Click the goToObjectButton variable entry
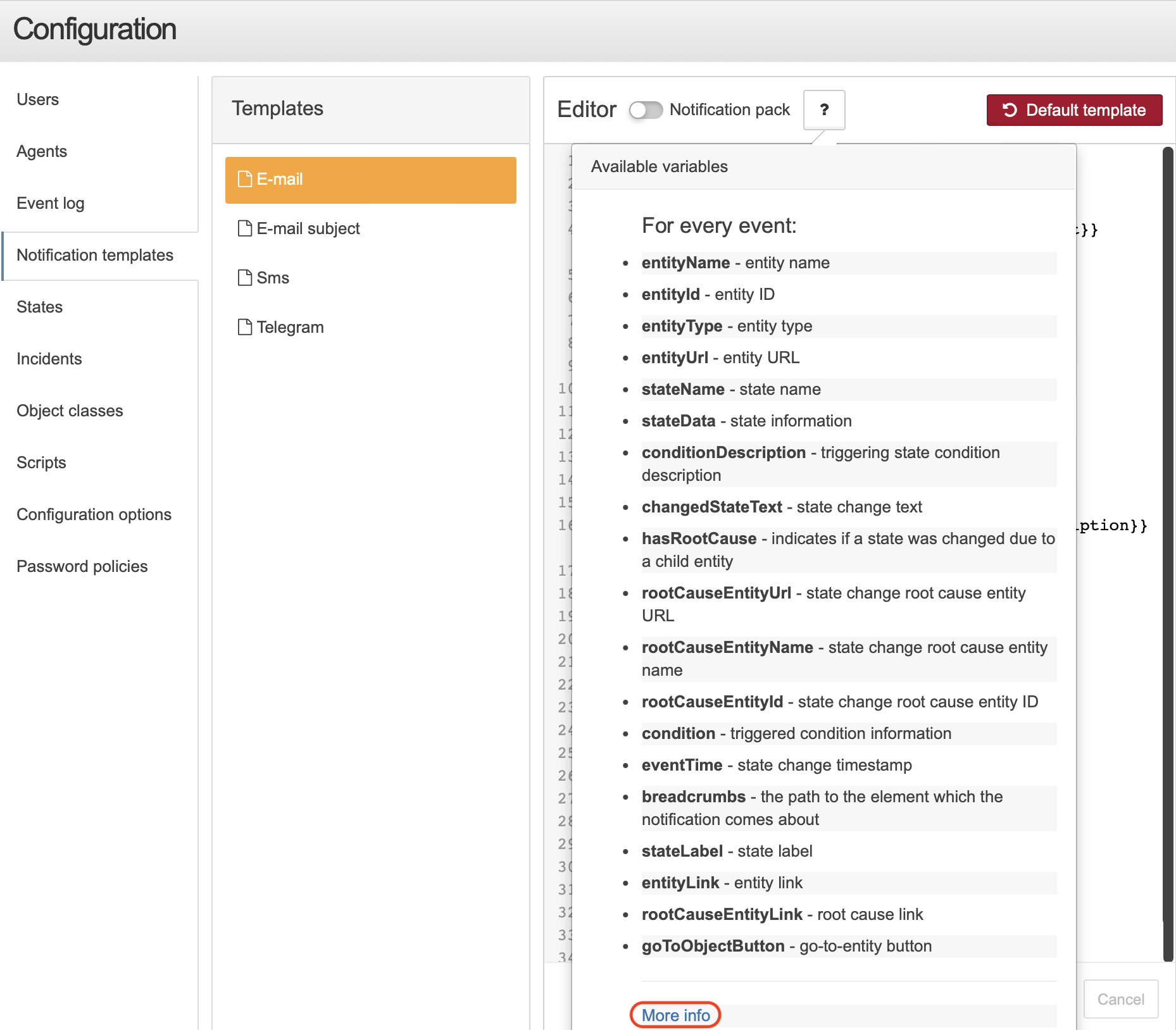1176x1030 pixels. (x=849, y=946)
